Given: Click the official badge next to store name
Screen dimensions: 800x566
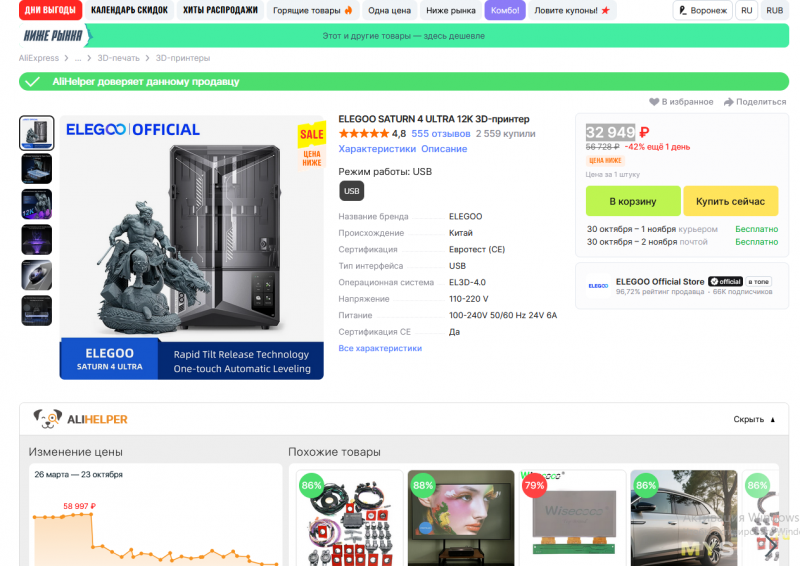Looking at the screenshot, I should point(725,281).
